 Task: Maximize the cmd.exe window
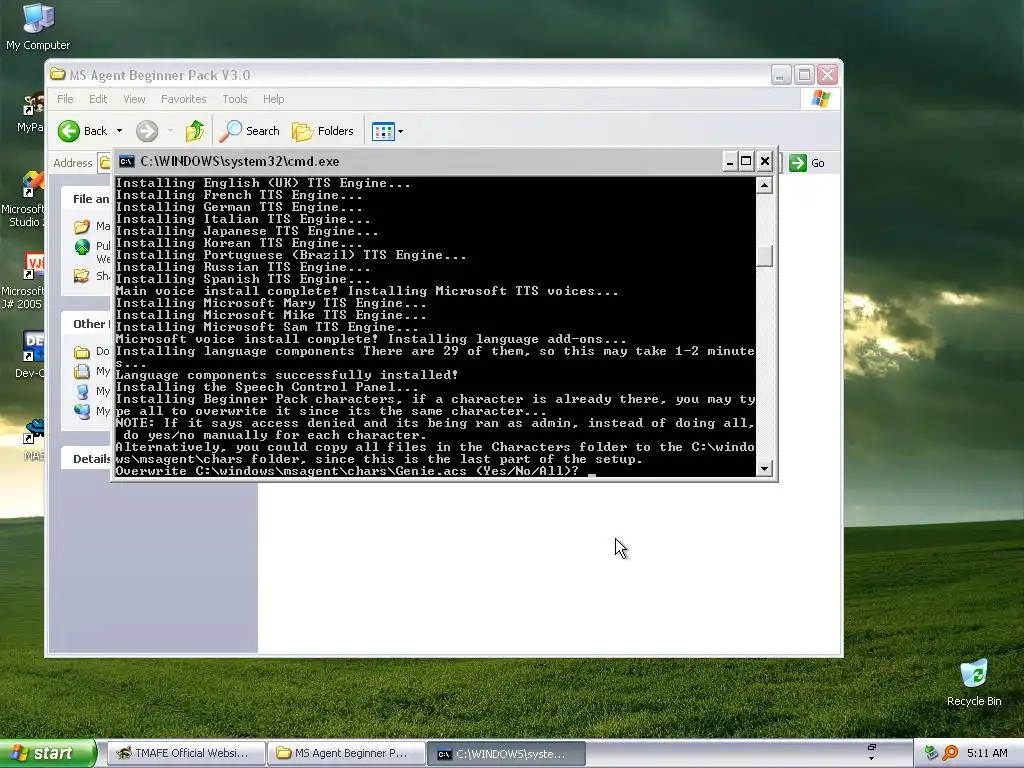[x=746, y=161]
